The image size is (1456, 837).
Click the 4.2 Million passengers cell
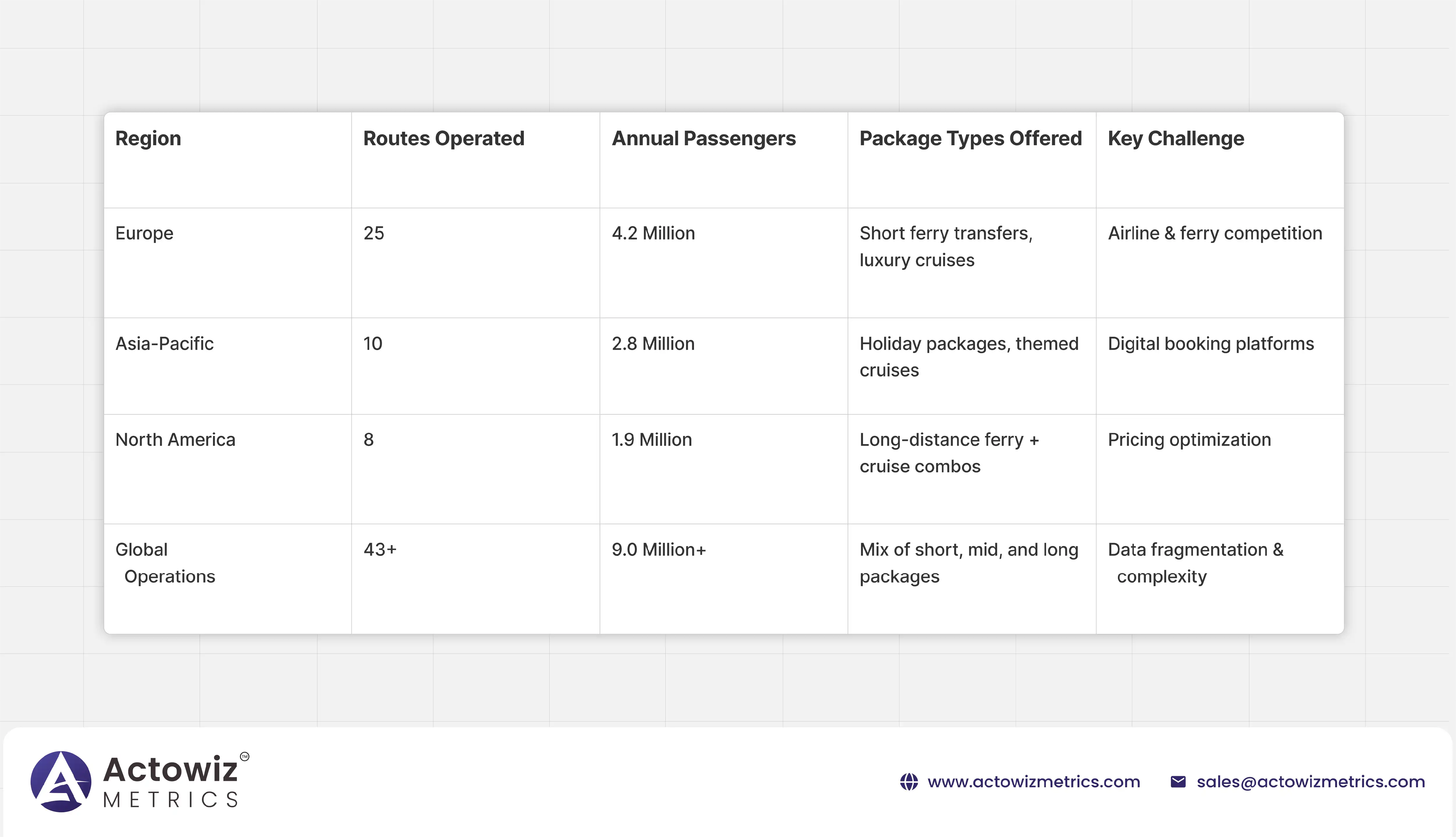653,233
